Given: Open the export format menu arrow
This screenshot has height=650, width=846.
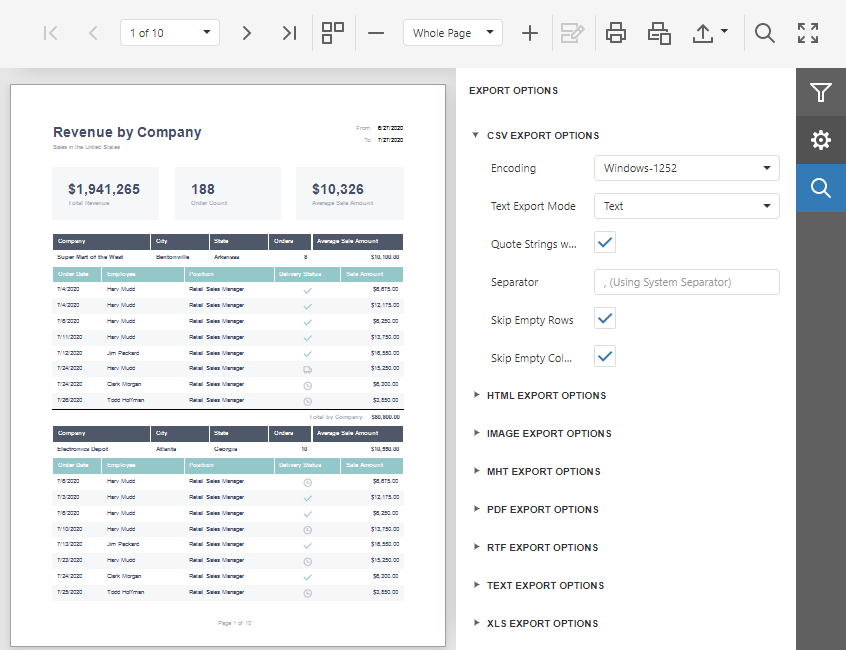Looking at the screenshot, I should [x=723, y=32].
